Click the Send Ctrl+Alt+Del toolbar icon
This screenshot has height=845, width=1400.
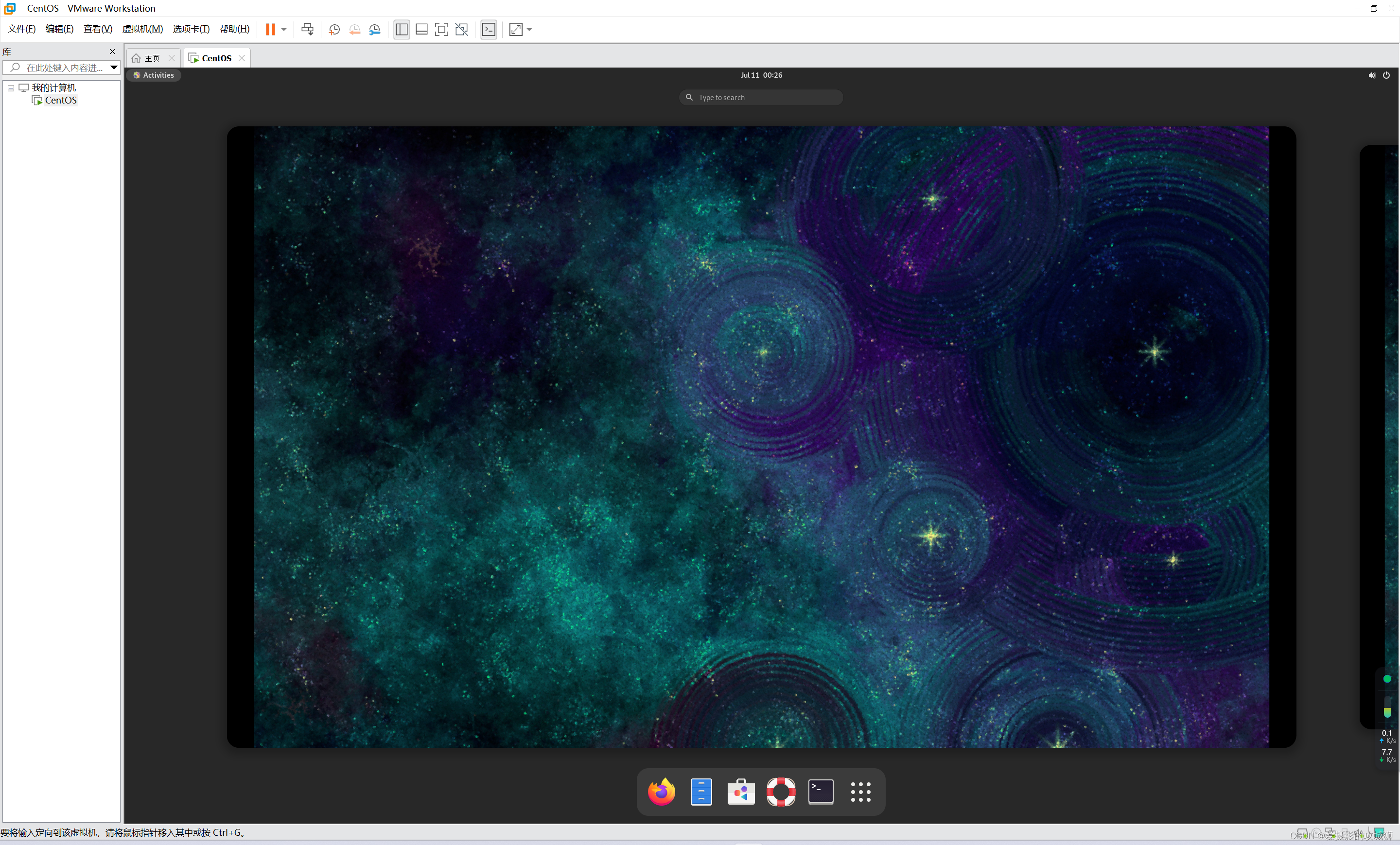coord(307,30)
